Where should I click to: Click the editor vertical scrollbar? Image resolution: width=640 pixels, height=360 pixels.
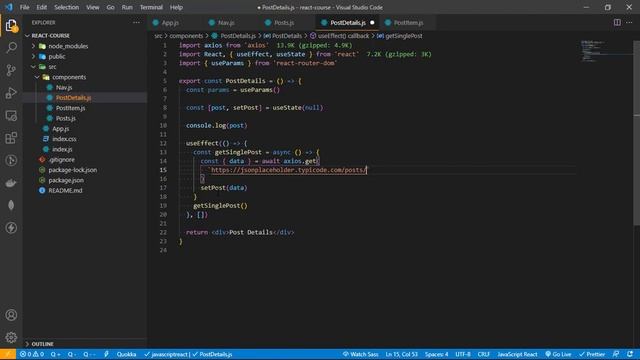[636, 133]
